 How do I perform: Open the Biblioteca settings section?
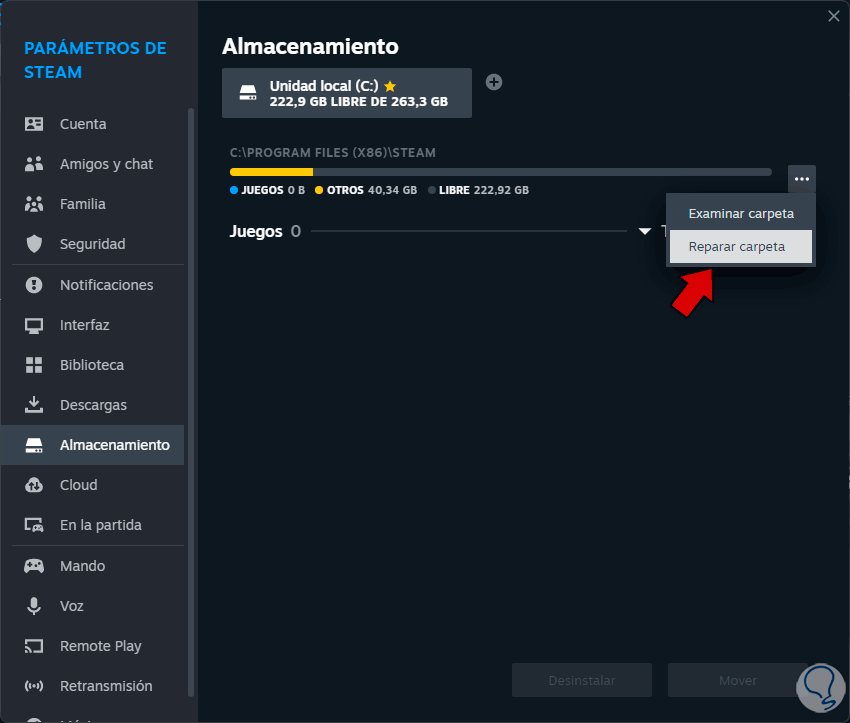tap(93, 365)
